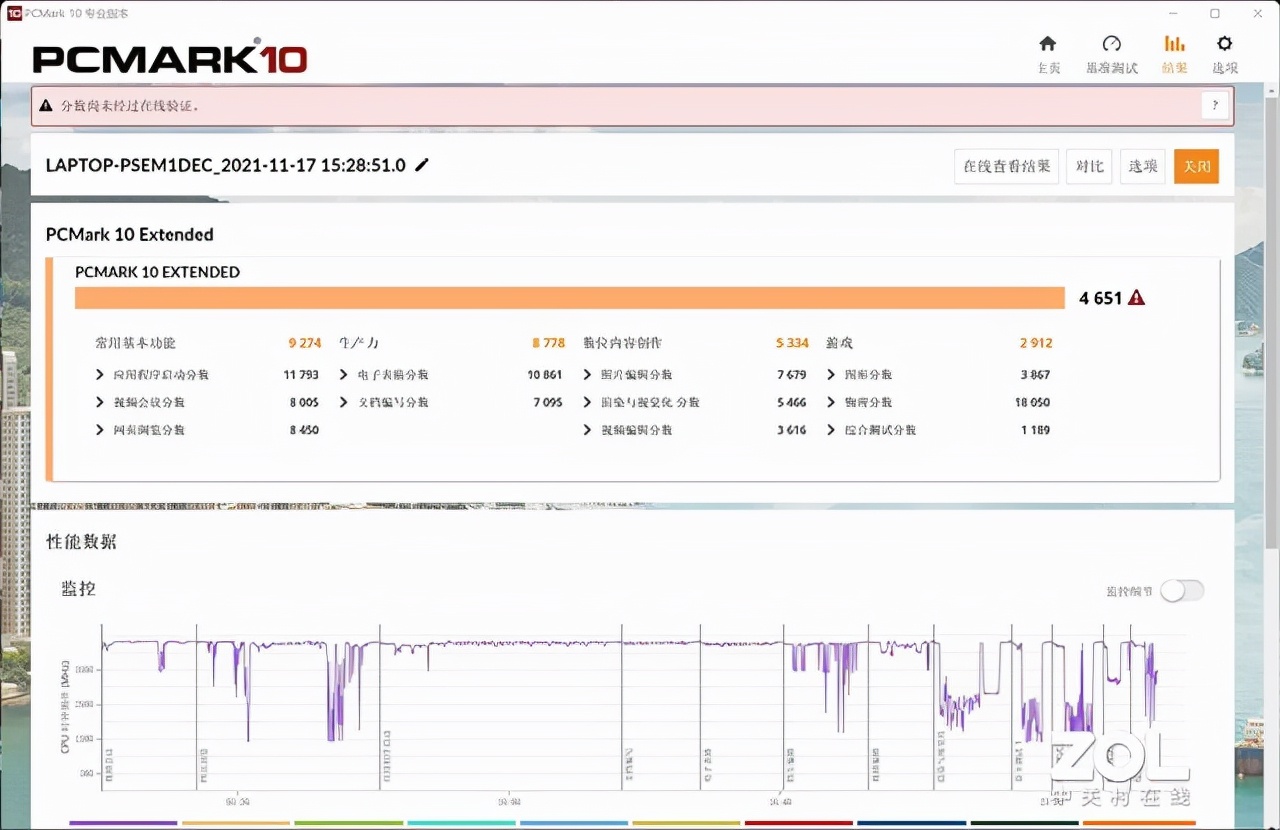Screen dimensions: 1280x830
Task: Toggle the monitoring adjustment switch
Action: click(x=1182, y=591)
